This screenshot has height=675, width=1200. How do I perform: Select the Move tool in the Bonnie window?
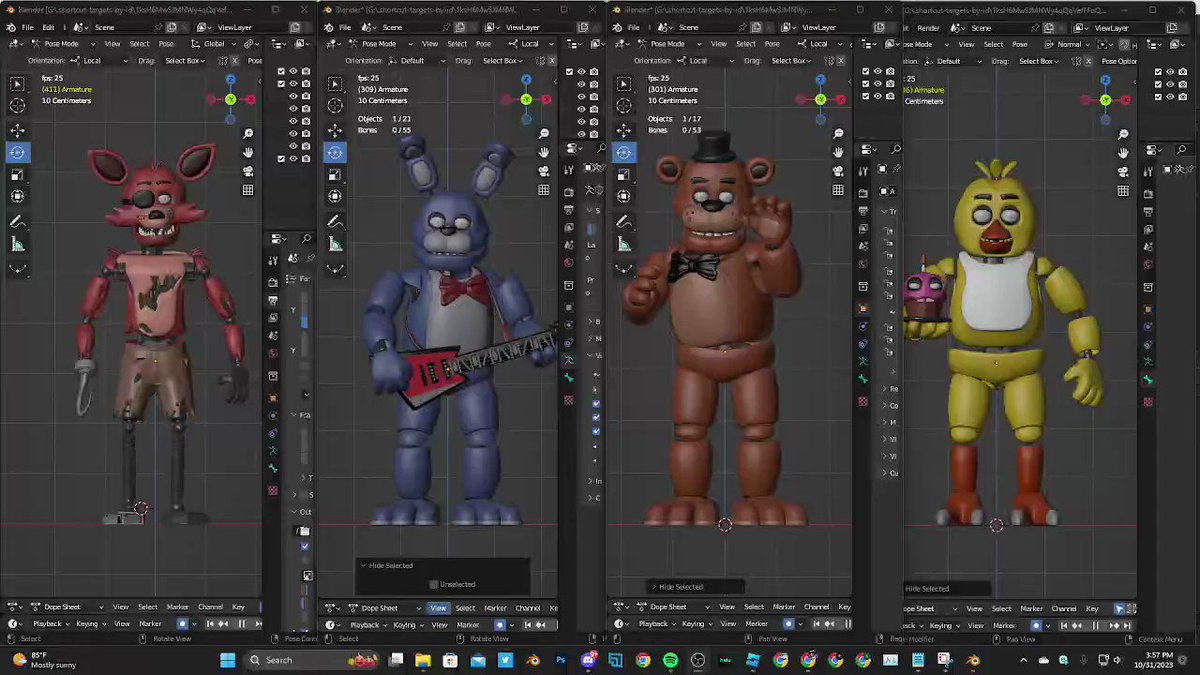(335, 131)
